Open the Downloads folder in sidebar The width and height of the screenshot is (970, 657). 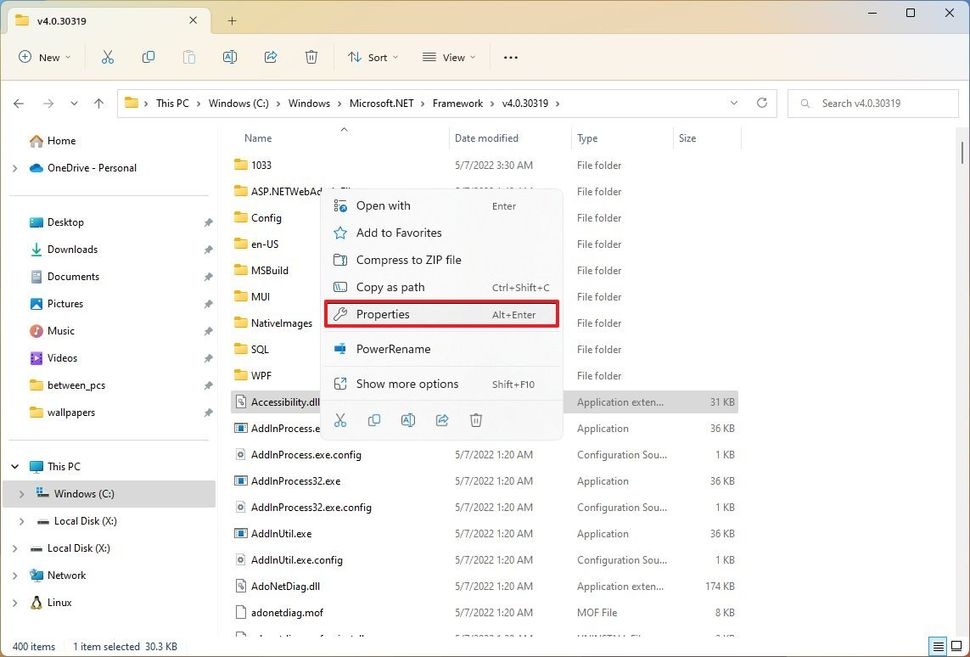tap(72, 249)
